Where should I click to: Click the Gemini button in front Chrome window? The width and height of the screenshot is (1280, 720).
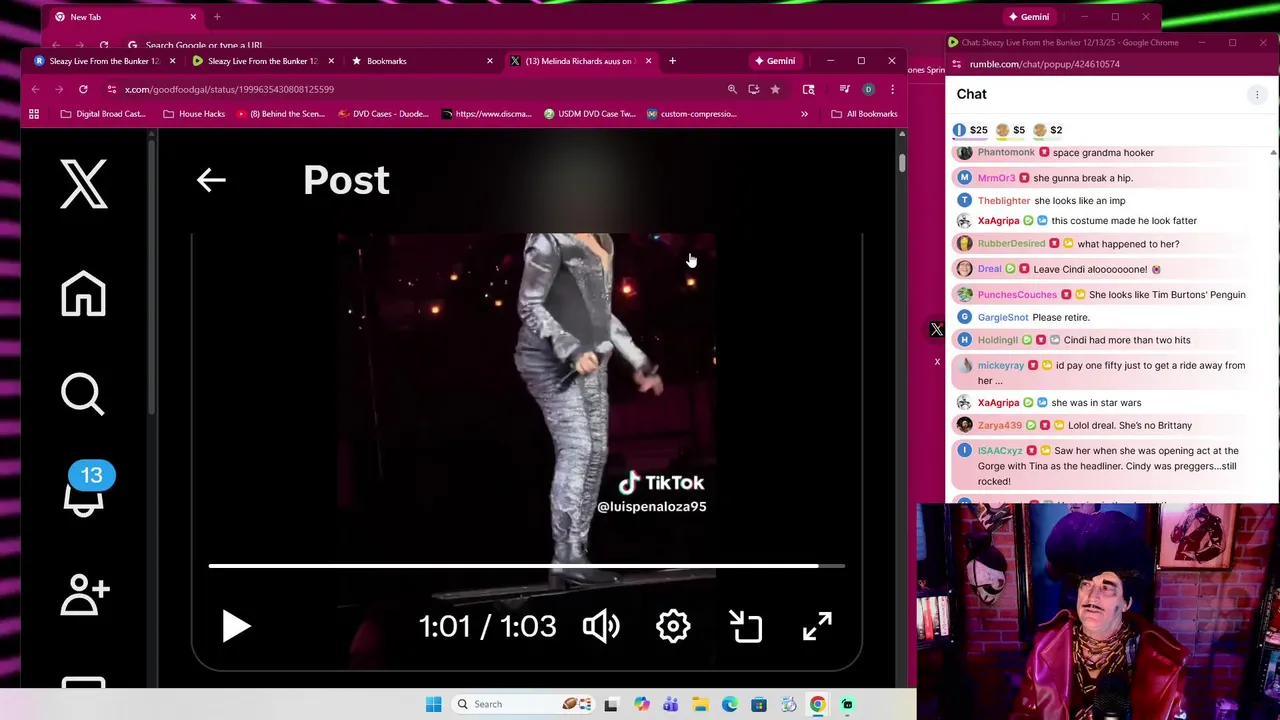[x=775, y=61]
